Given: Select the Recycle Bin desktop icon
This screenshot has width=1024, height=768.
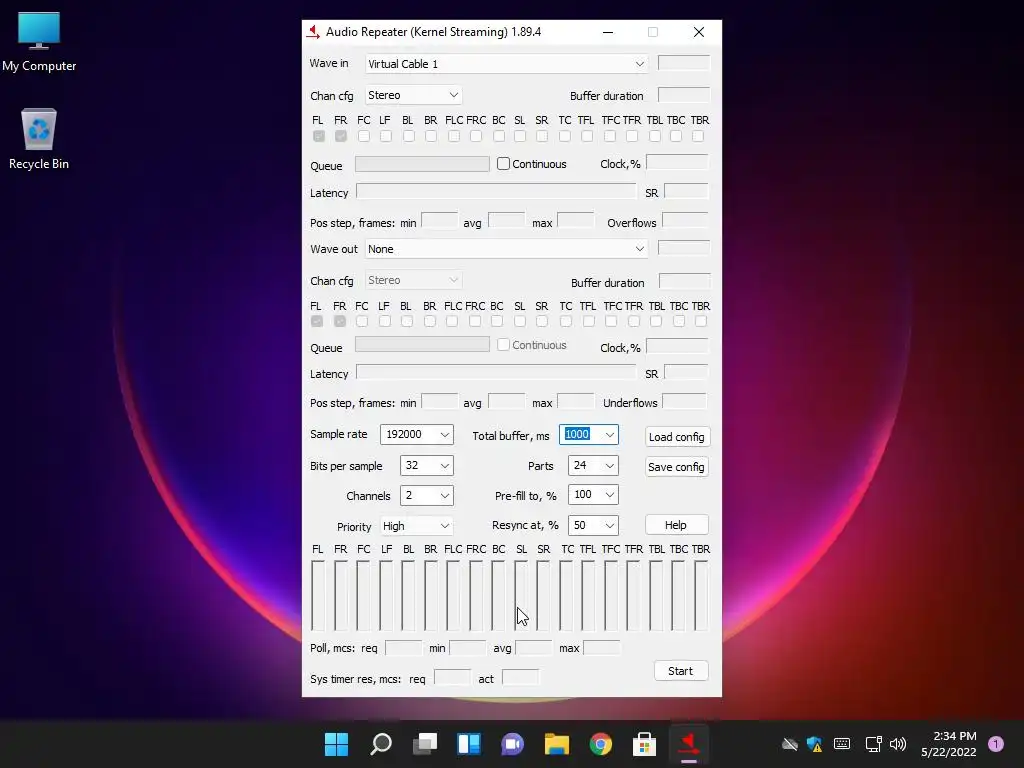Looking at the screenshot, I should point(39,138).
